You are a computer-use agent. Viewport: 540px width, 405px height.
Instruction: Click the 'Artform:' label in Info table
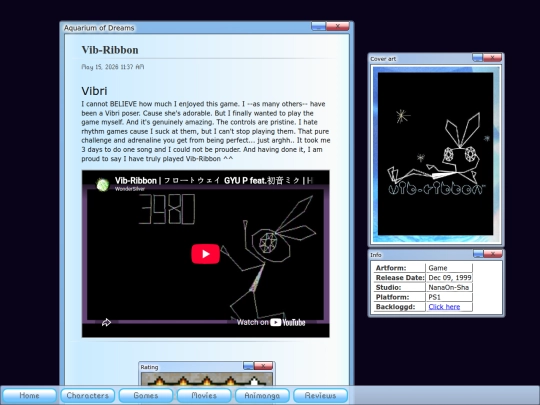tap(391, 268)
